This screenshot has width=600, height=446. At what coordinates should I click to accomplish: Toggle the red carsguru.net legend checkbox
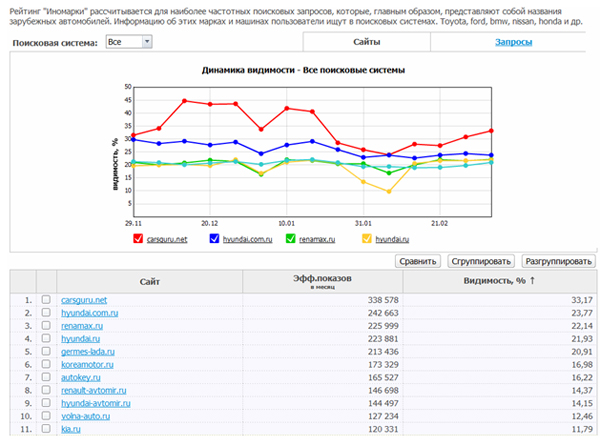(x=138, y=239)
